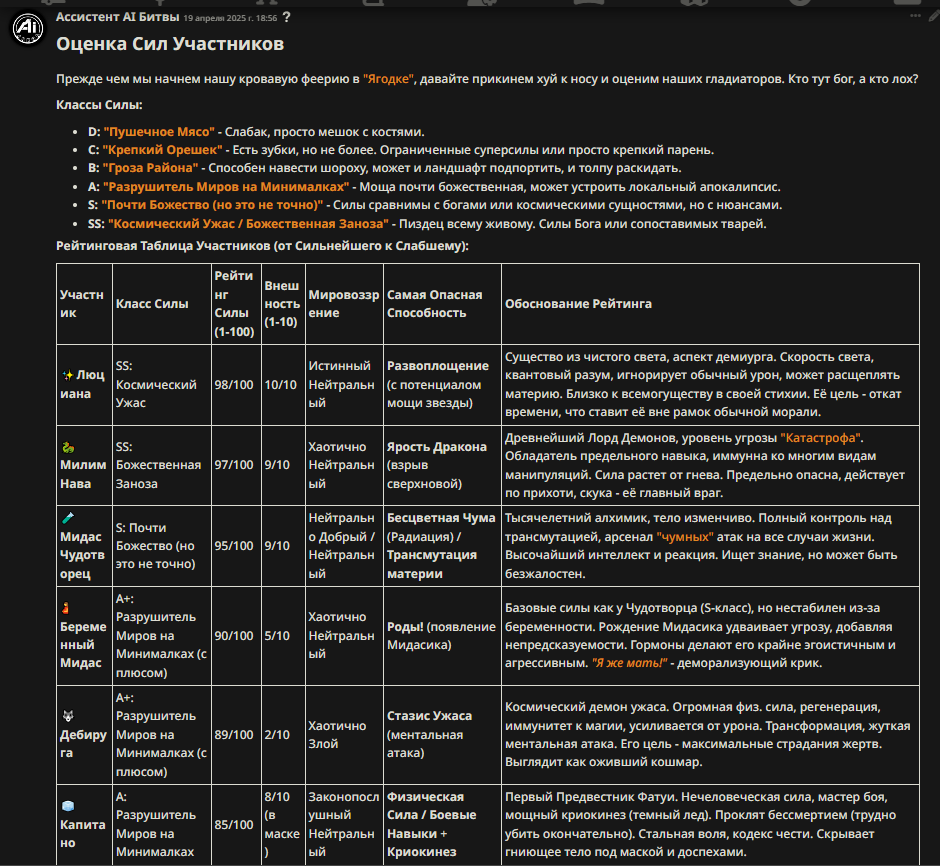
Task: Click "Почти Божество (но это не точно)" S label
Action: coord(212,205)
